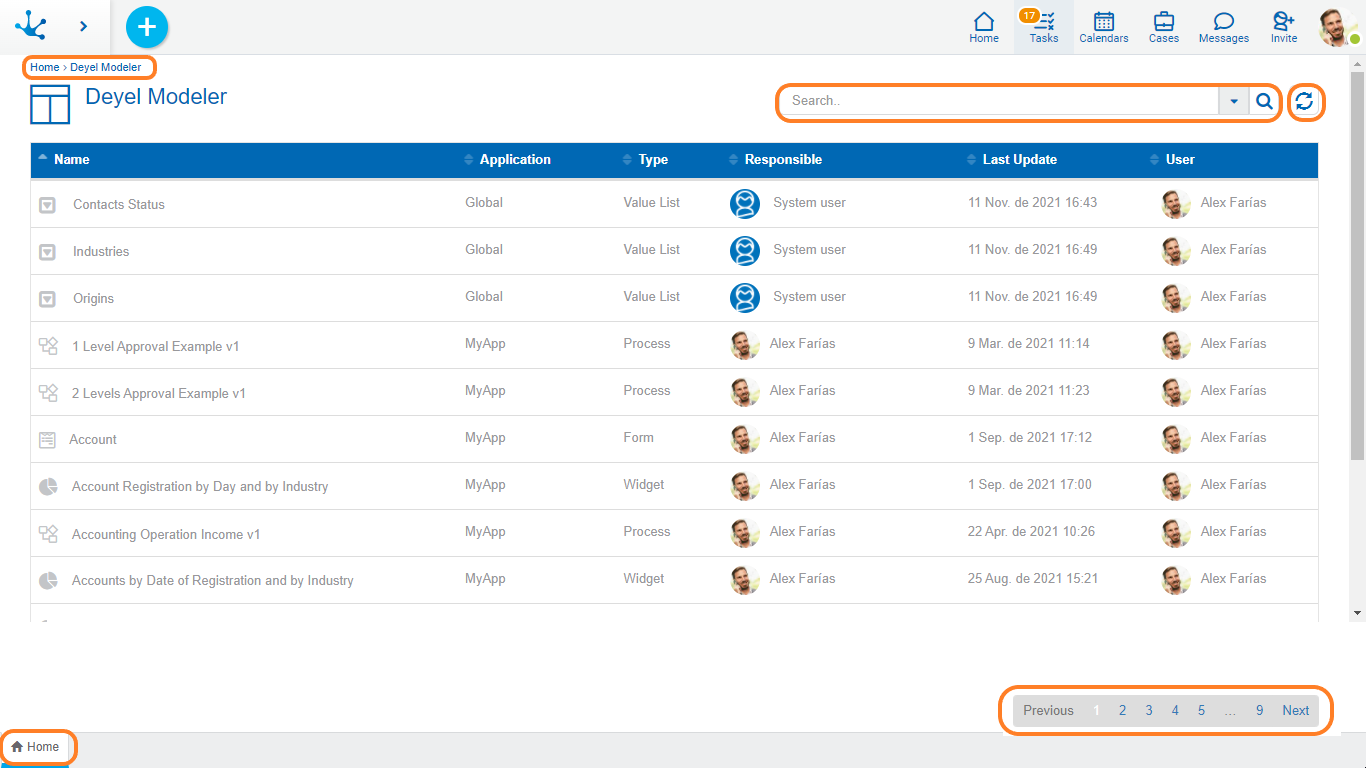The height and width of the screenshot is (768, 1366).
Task: Click the Account Registration widget pie icon
Action: click(47, 487)
